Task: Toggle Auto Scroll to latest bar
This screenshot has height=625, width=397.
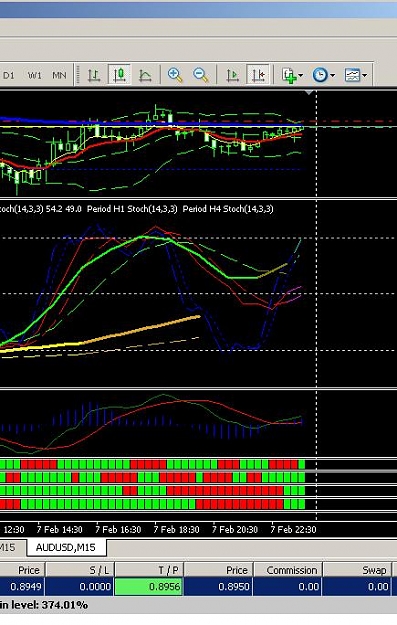Action: [x=232, y=75]
